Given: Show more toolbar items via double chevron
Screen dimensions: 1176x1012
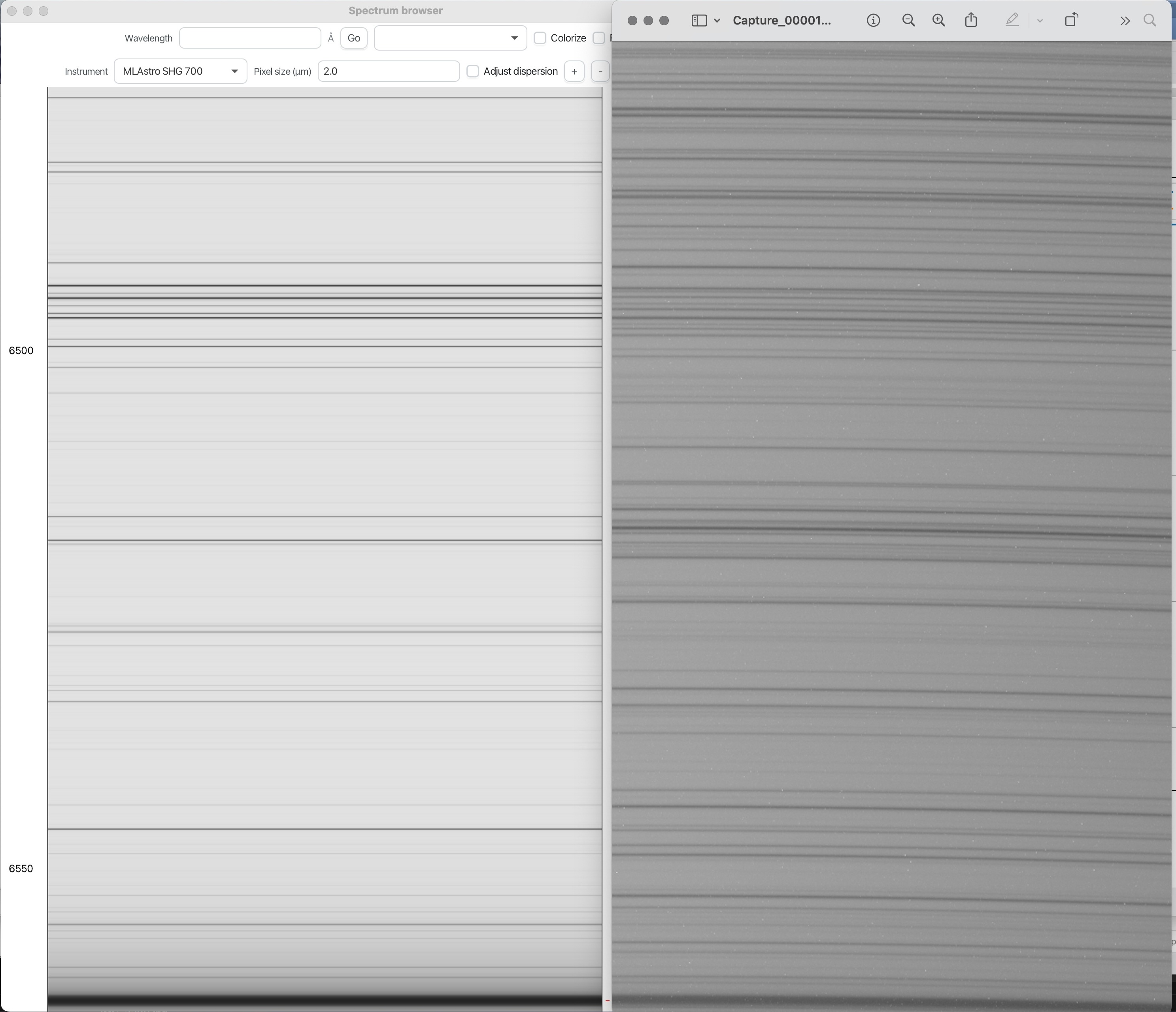Looking at the screenshot, I should tap(1124, 21).
